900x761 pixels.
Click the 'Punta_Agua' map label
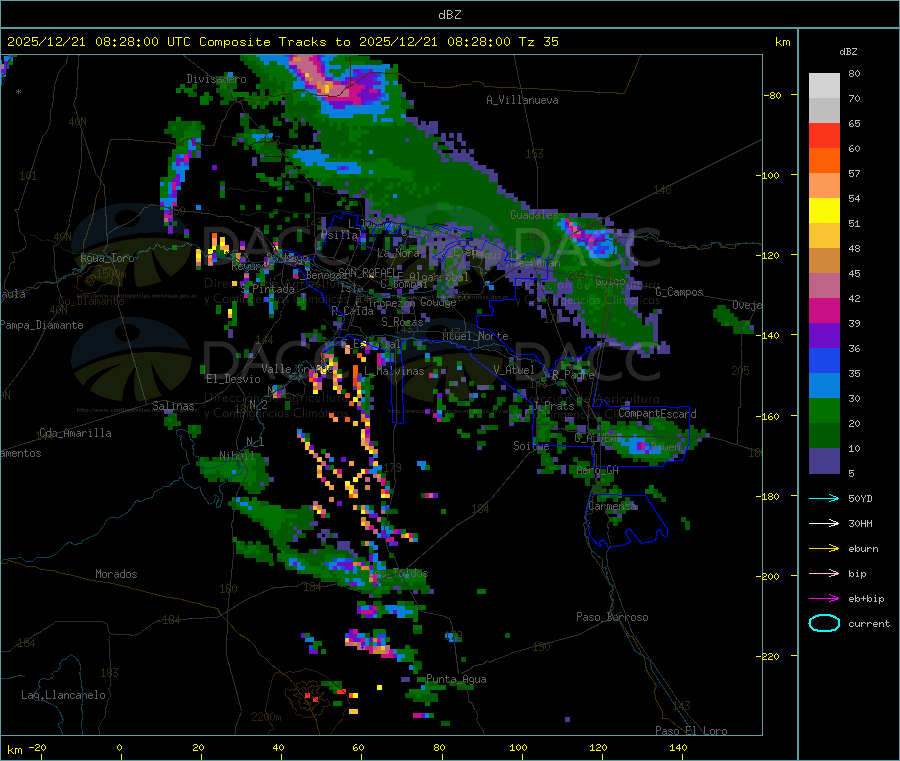pyautogui.click(x=456, y=679)
